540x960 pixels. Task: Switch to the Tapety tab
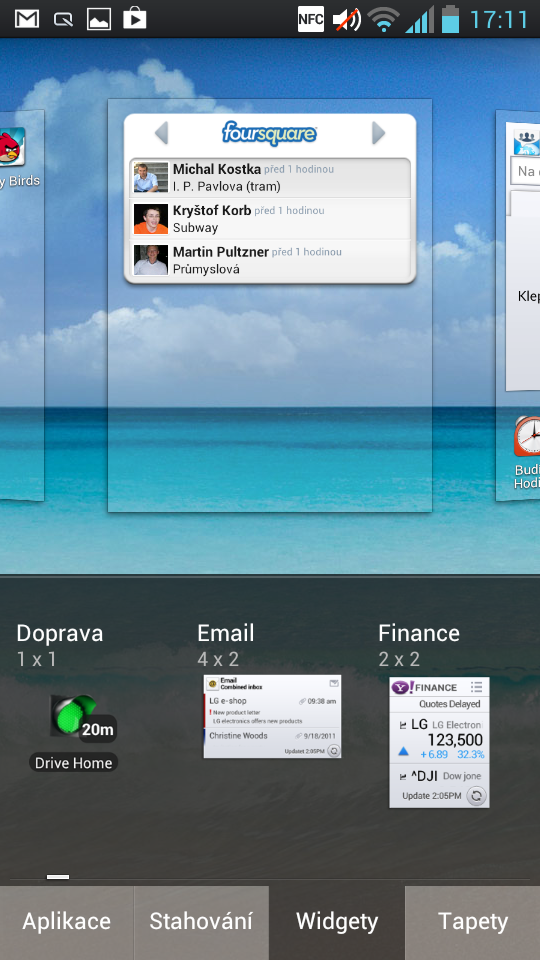[473, 922]
